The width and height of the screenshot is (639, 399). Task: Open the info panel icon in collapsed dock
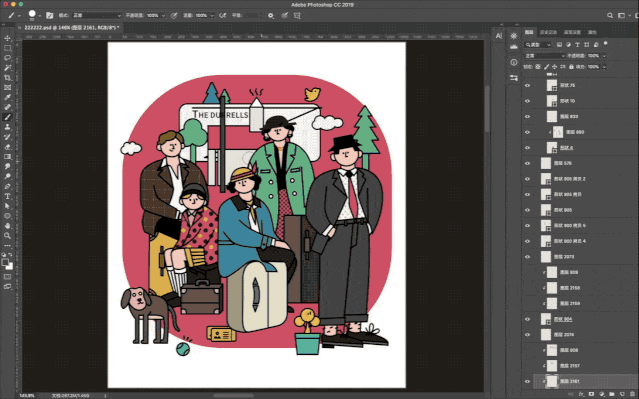(513, 62)
